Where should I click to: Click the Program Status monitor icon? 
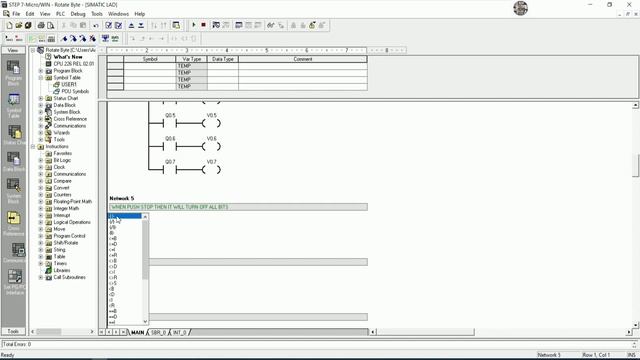(x=216, y=25)
